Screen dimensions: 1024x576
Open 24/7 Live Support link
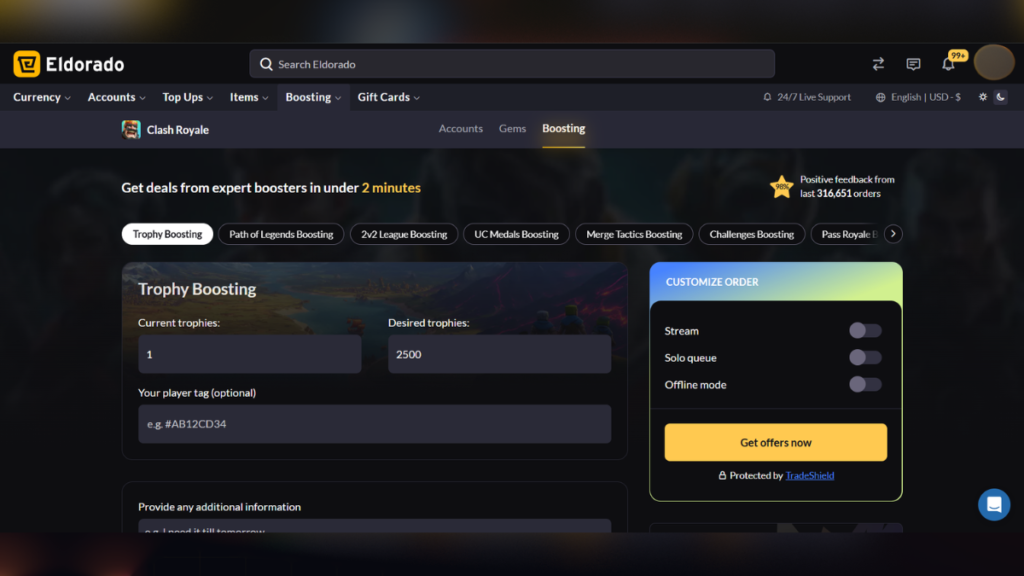click(807, 97)
